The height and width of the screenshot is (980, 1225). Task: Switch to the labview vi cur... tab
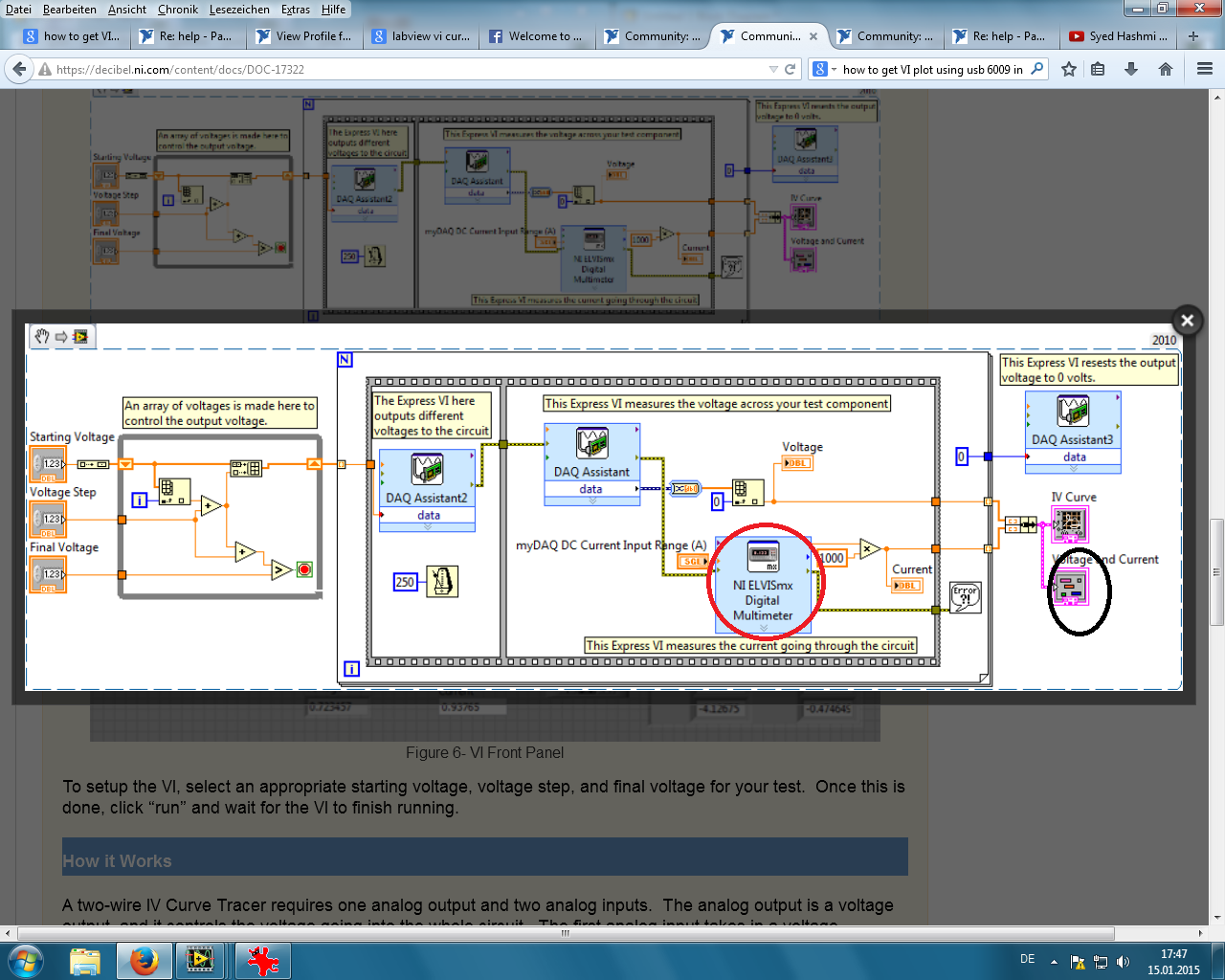(x=422, y=36)
